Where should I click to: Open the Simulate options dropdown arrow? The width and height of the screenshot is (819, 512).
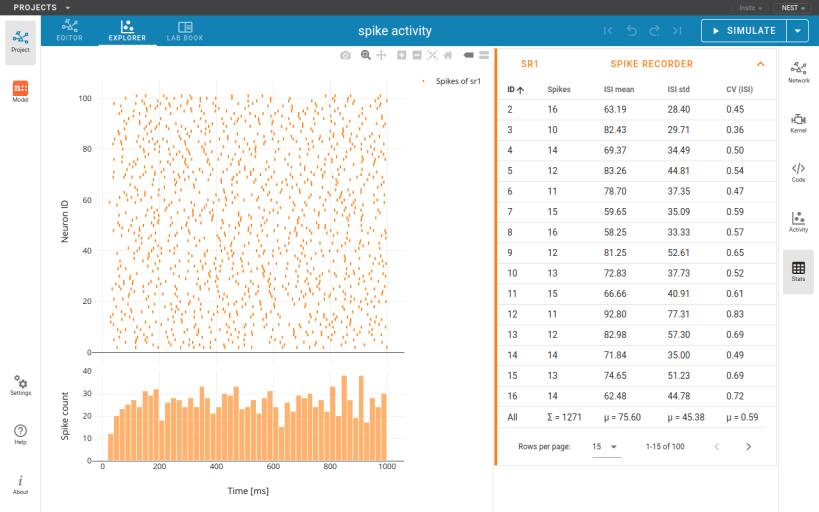798,31
